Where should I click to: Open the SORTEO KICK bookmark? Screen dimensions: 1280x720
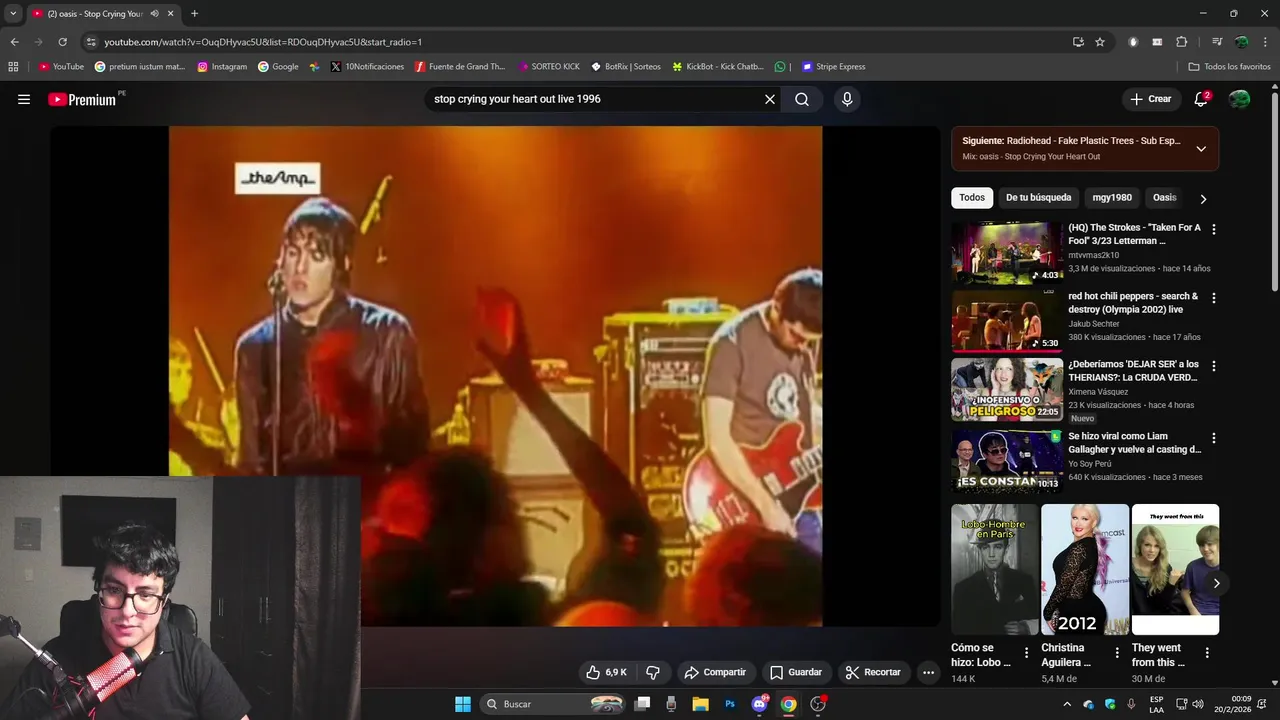click(549, 67)
